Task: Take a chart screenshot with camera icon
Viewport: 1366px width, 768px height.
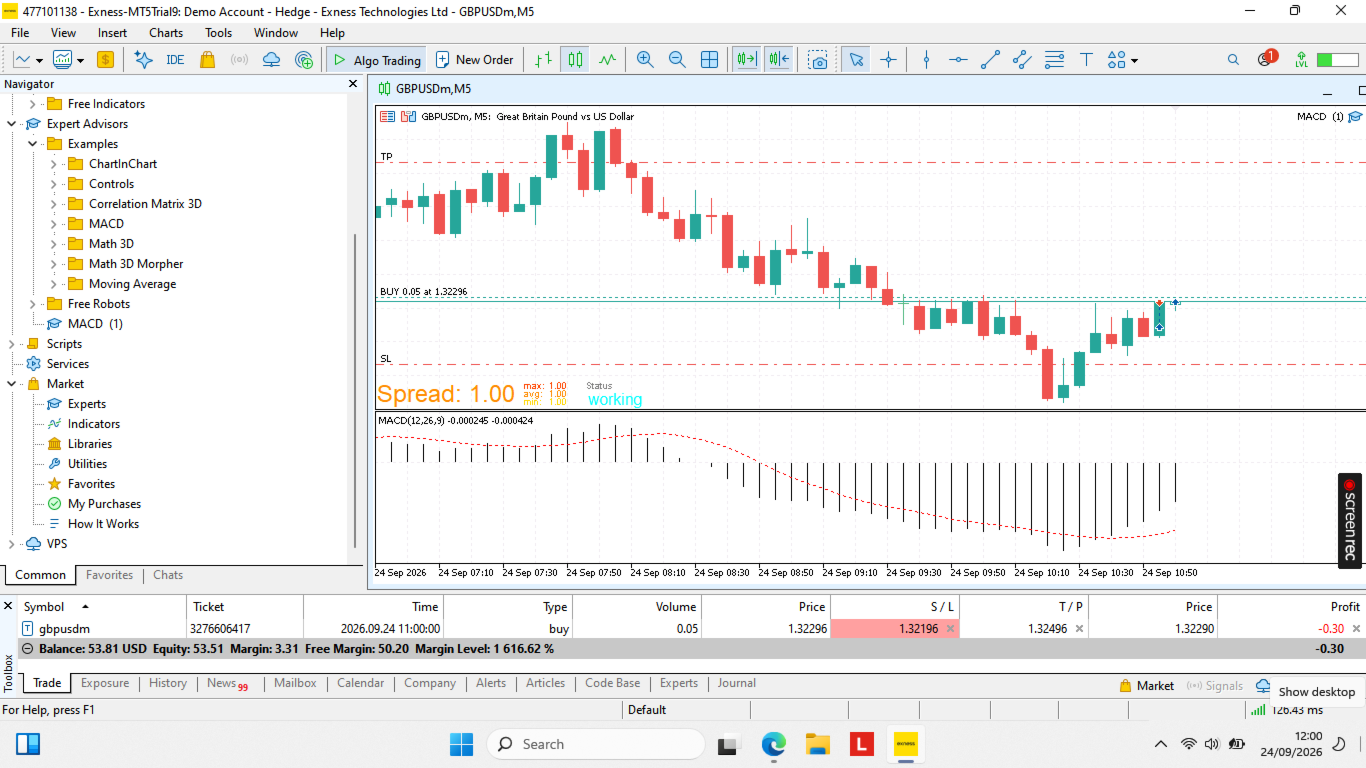Action: (x=819, y=60)
